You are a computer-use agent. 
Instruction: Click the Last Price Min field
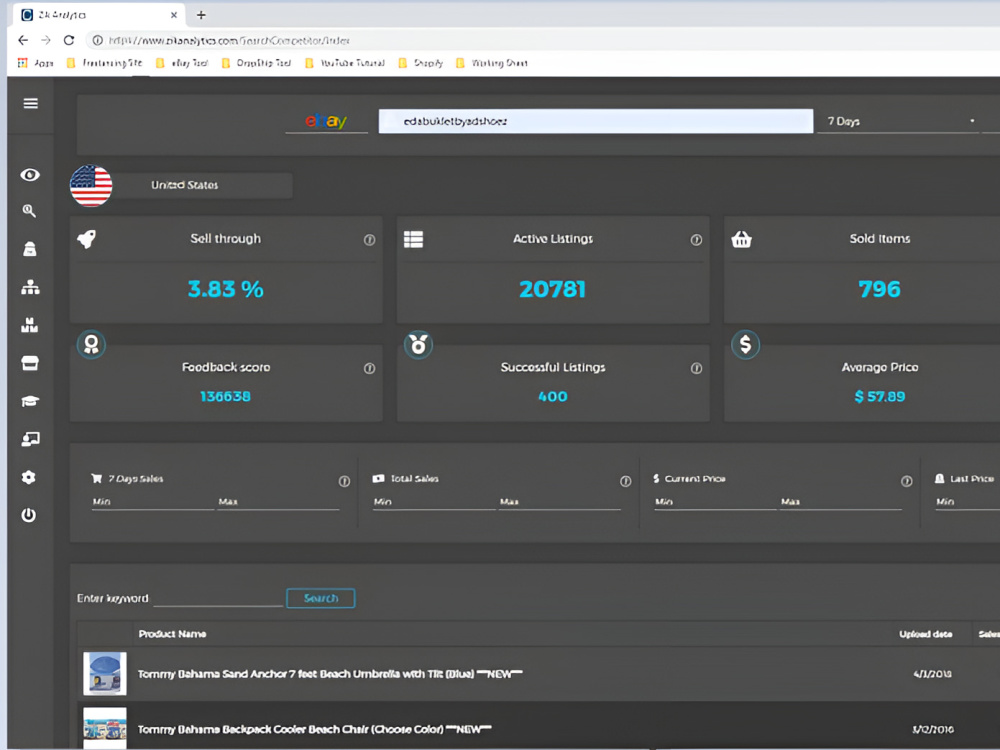pos(967,502)
